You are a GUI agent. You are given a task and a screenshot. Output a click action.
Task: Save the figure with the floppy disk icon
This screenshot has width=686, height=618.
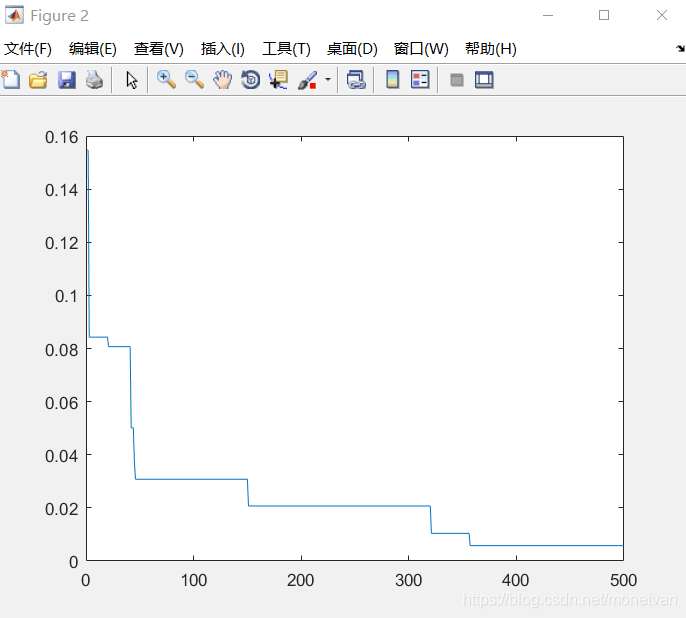(66, 80)
